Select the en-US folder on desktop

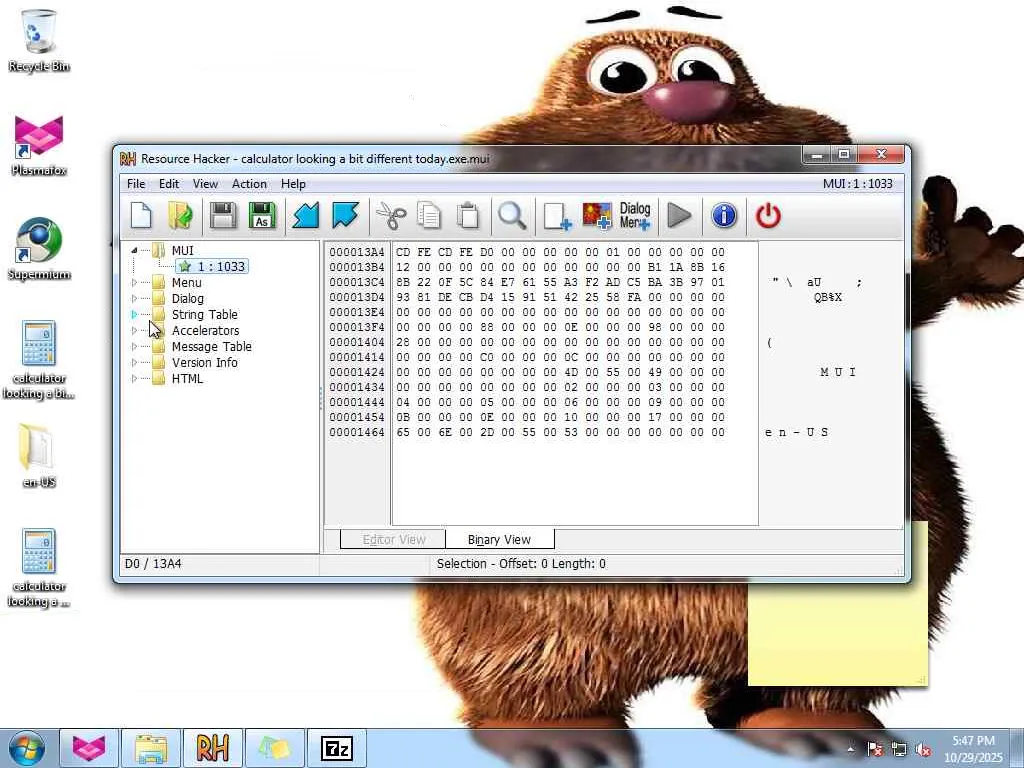pyautogui.click(x=39, y=456)
